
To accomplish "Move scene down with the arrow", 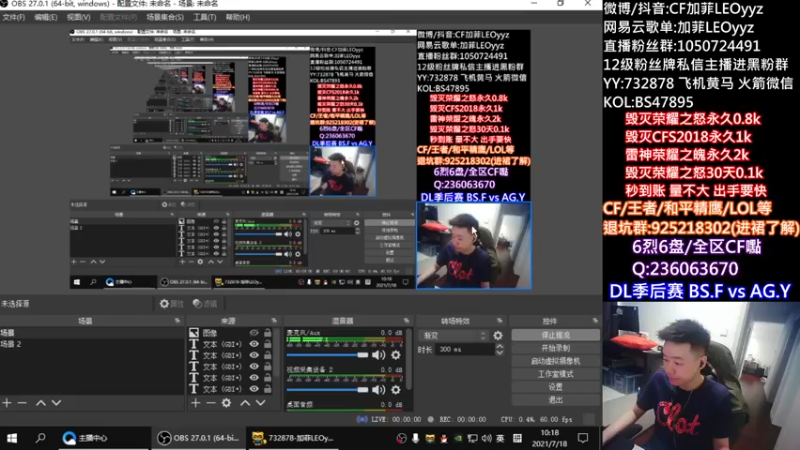I will 56,403.
